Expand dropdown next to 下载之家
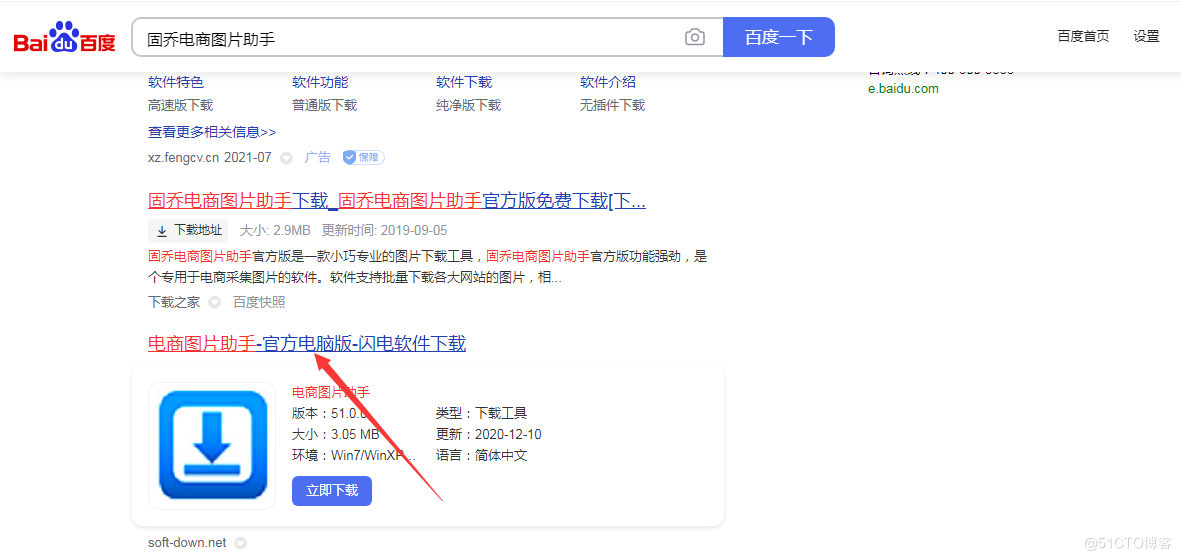This screenshot has width=1181, height=560. coord(215,303)
